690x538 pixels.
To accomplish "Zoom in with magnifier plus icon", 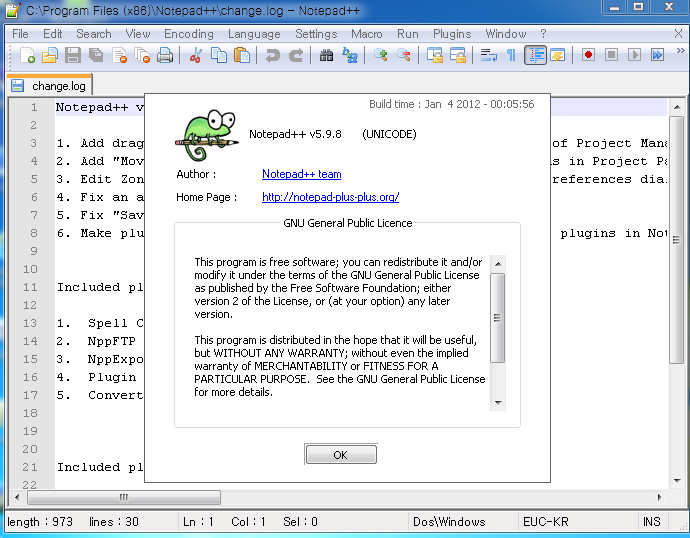I will click(x=381, y=55).
